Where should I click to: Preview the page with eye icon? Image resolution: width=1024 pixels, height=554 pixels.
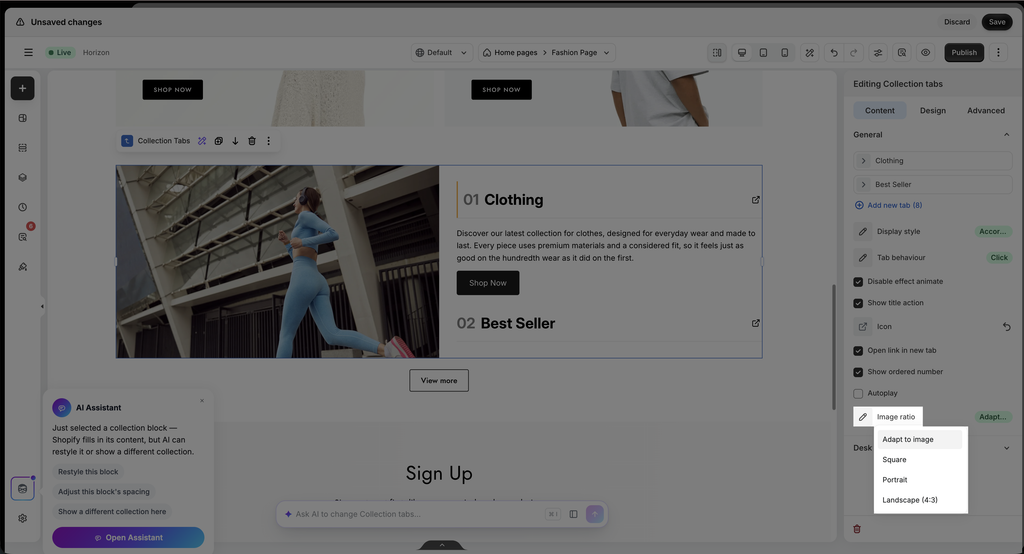[x=925, y=53]
